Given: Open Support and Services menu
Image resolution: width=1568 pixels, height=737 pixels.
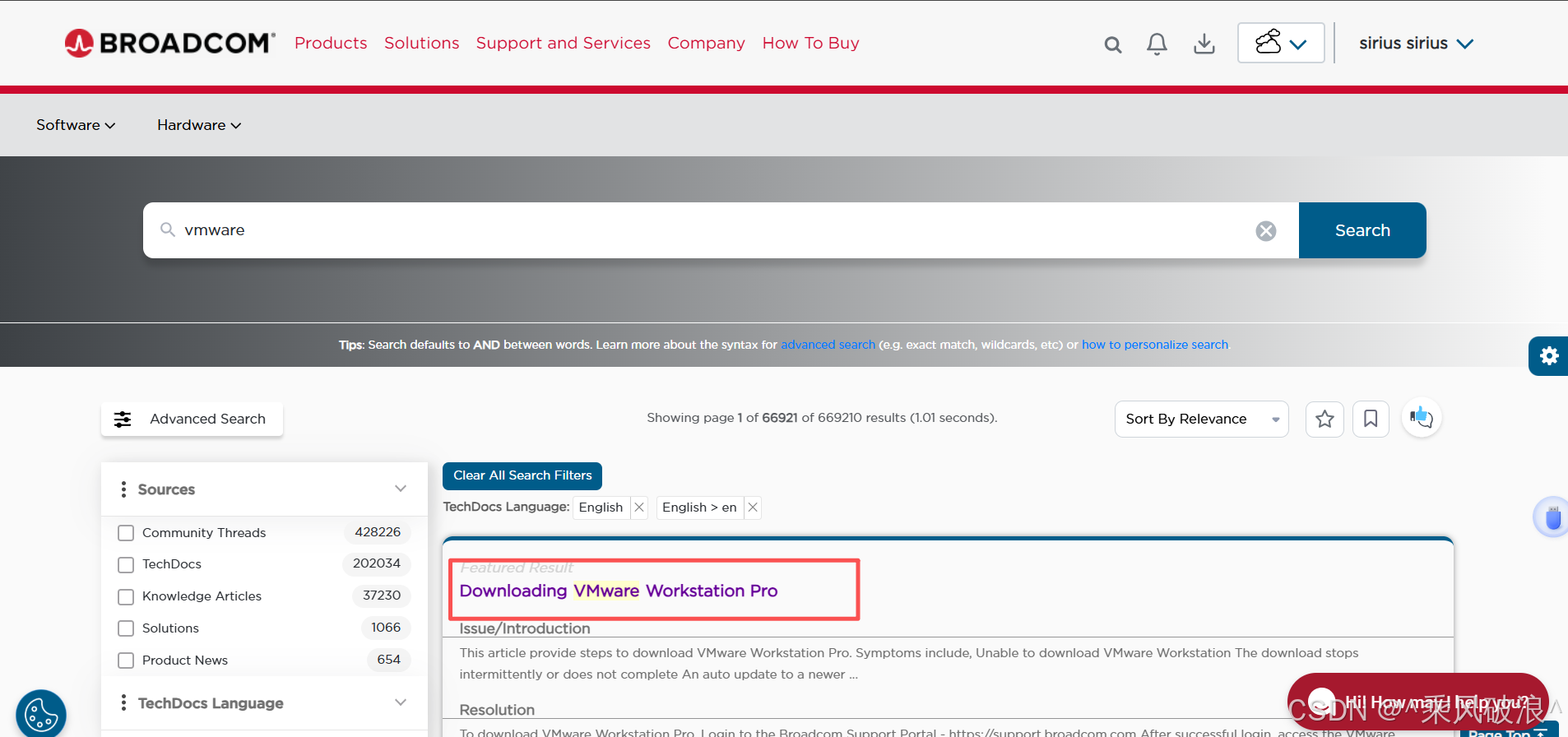Looking at the screenshot, I should pos(563,43).
